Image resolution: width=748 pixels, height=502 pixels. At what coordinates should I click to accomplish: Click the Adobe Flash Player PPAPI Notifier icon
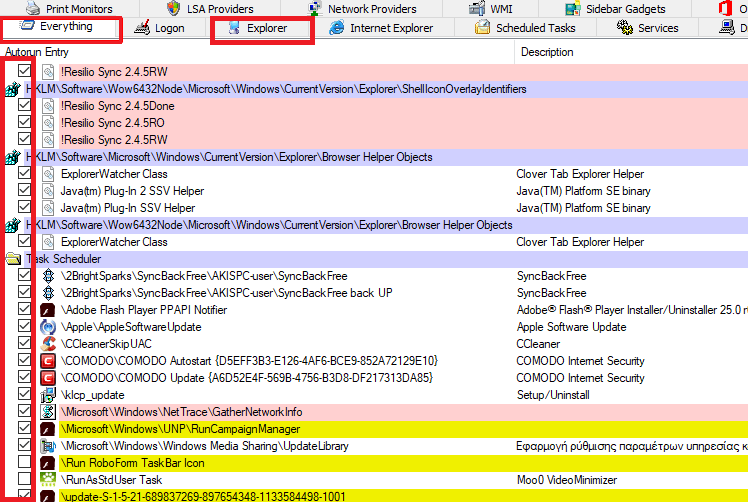(x=48, y=310)
